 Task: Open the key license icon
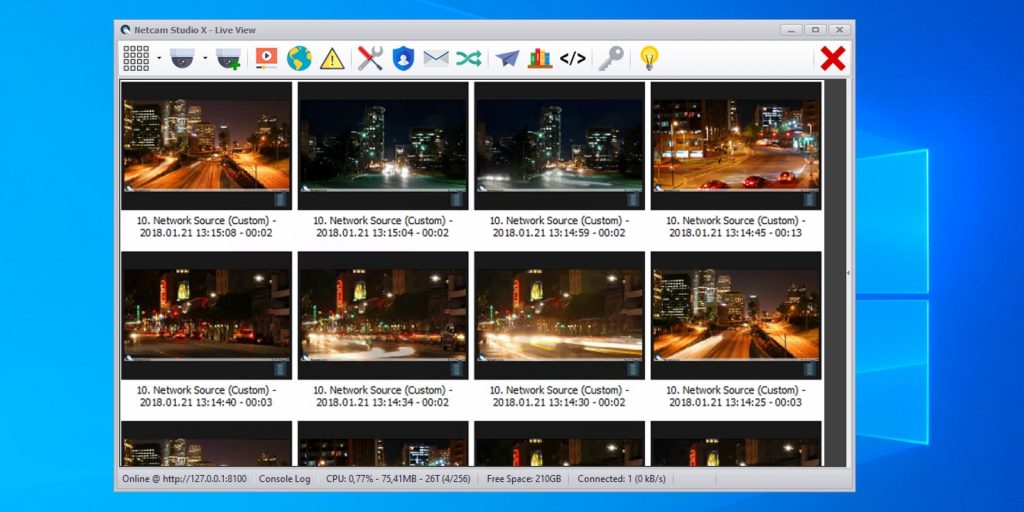(x=611, y=59)
